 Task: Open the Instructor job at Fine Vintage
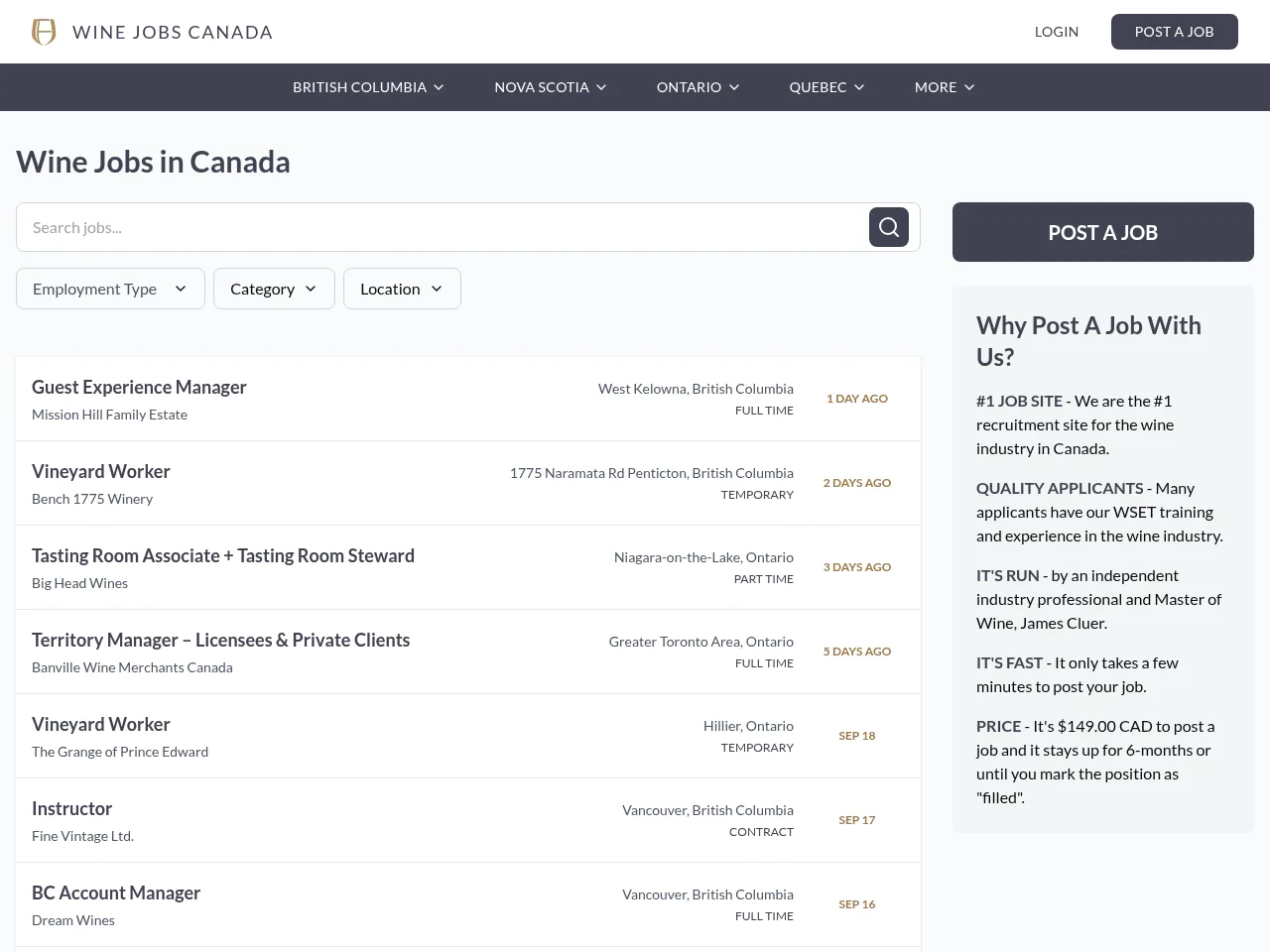coord(468,820)
